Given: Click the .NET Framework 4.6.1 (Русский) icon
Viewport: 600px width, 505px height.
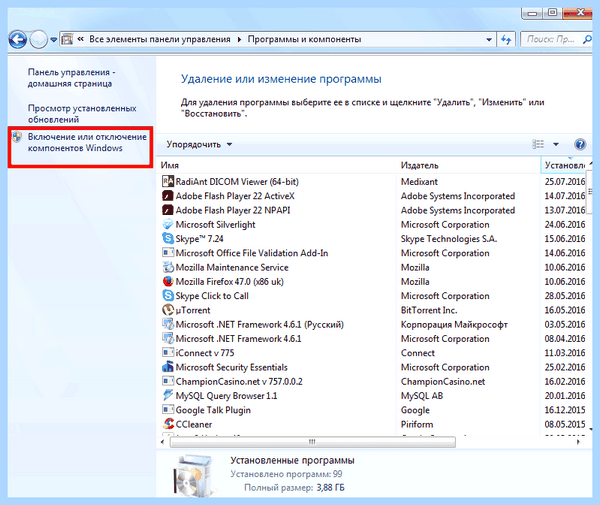Looking at the screenshot, I should pyautogui.click(x=168, y=324).
